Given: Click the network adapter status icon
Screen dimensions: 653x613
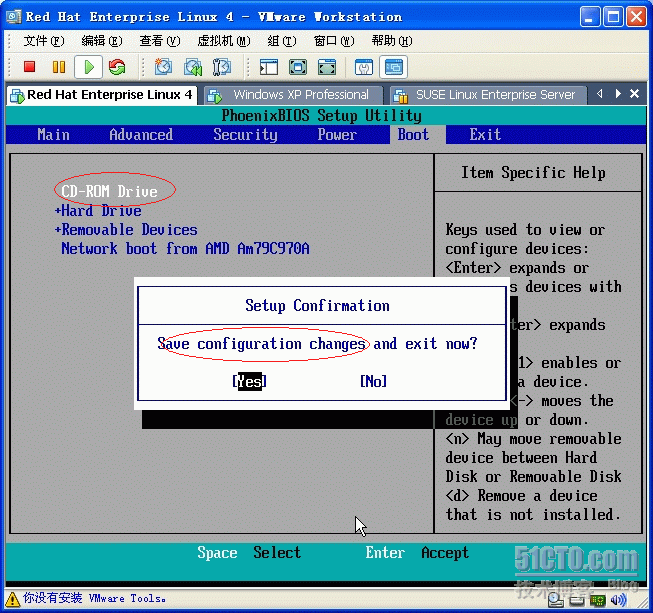Looking at the screenshot, I should click(598, 600).
